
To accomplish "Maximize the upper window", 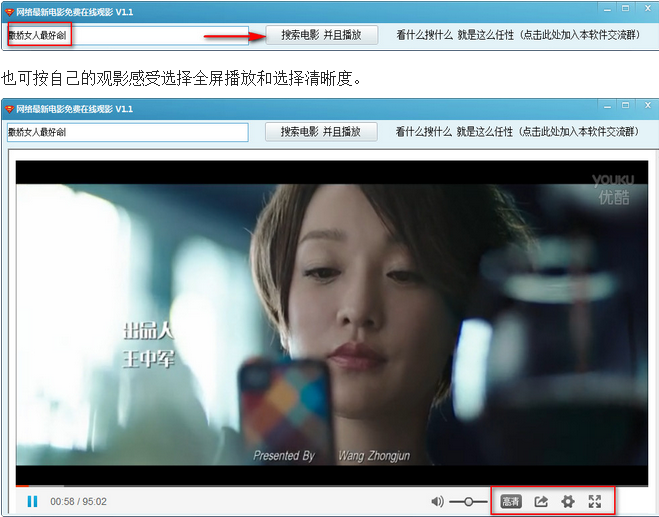I will pyautogui.click(x=626, y=8).
